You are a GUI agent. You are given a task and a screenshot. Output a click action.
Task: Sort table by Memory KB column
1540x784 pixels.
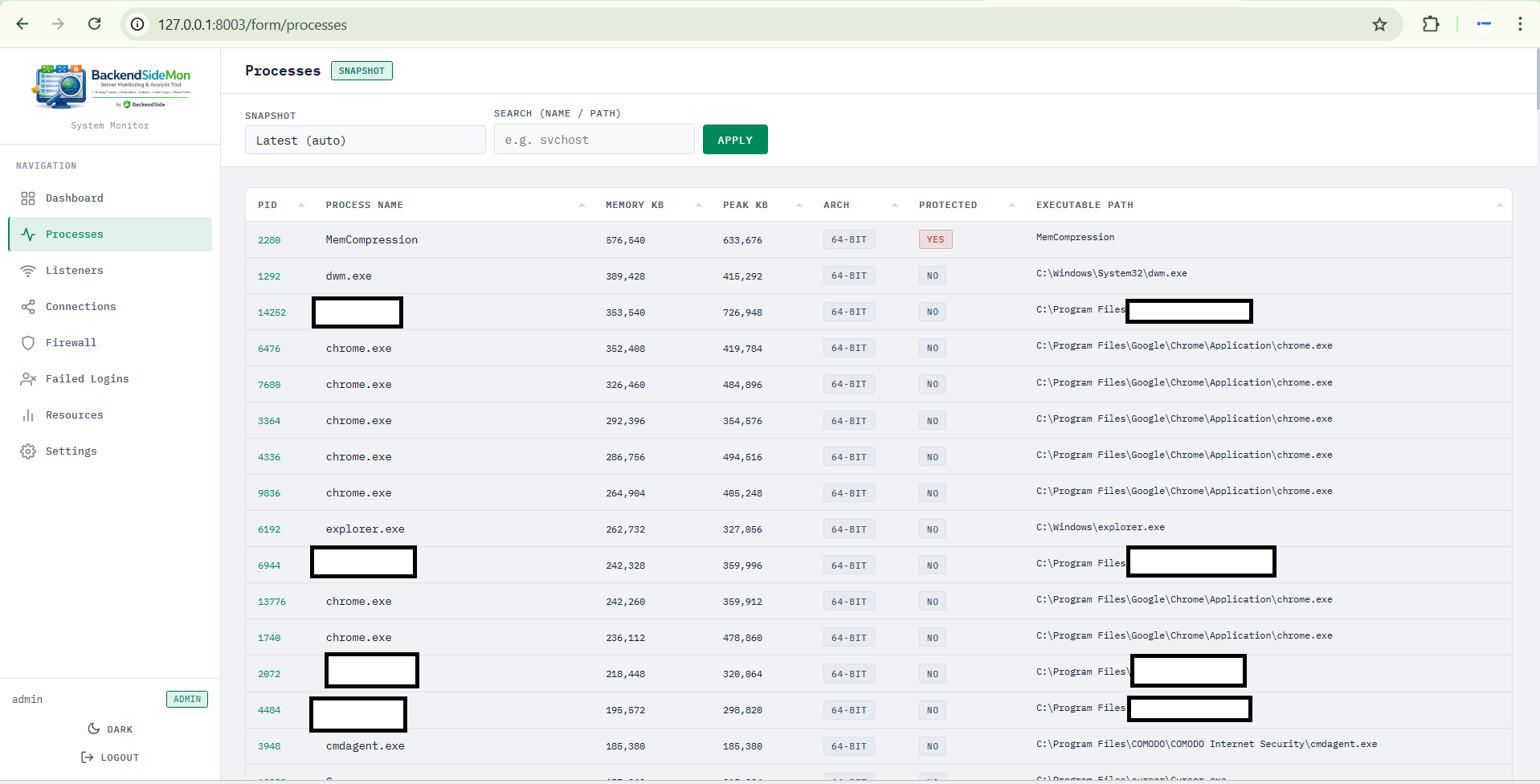point(634,205)
